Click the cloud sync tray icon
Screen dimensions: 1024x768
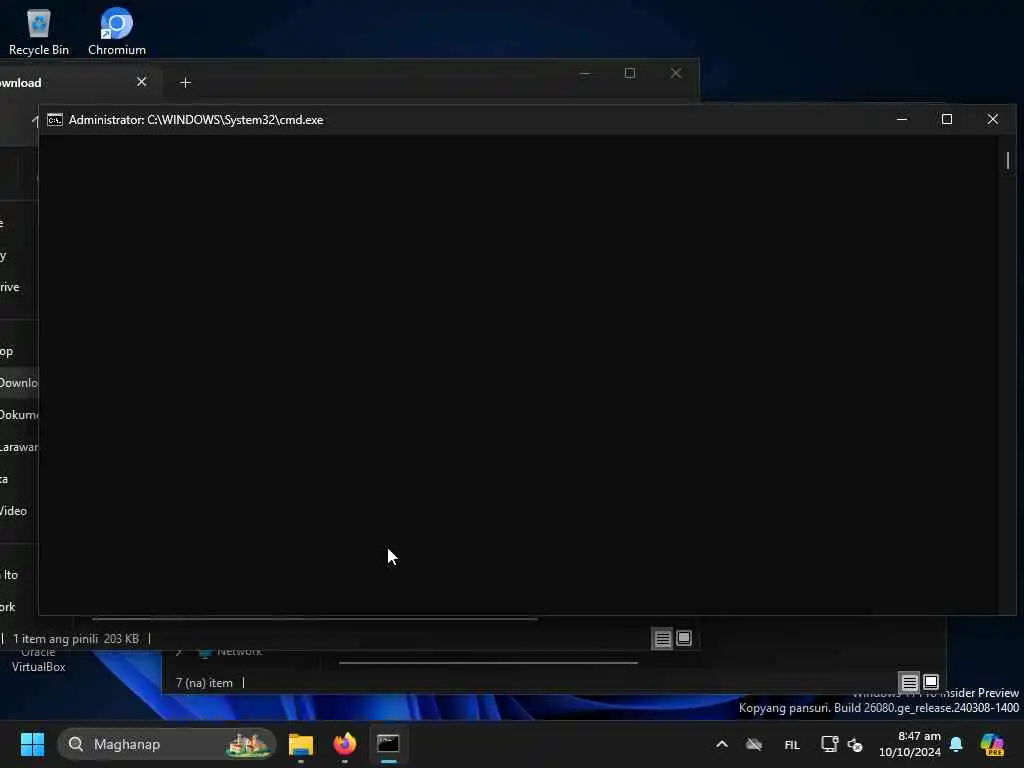754,744
